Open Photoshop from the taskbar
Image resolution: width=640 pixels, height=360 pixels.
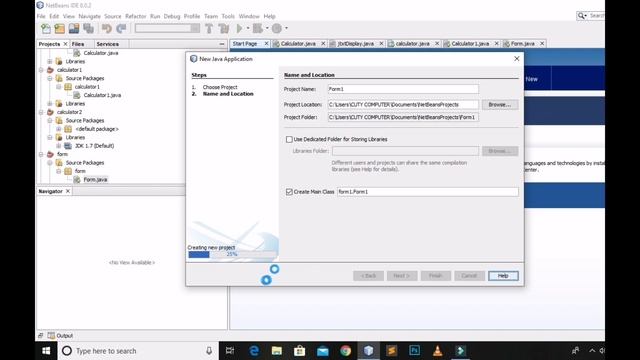[415, 351]
